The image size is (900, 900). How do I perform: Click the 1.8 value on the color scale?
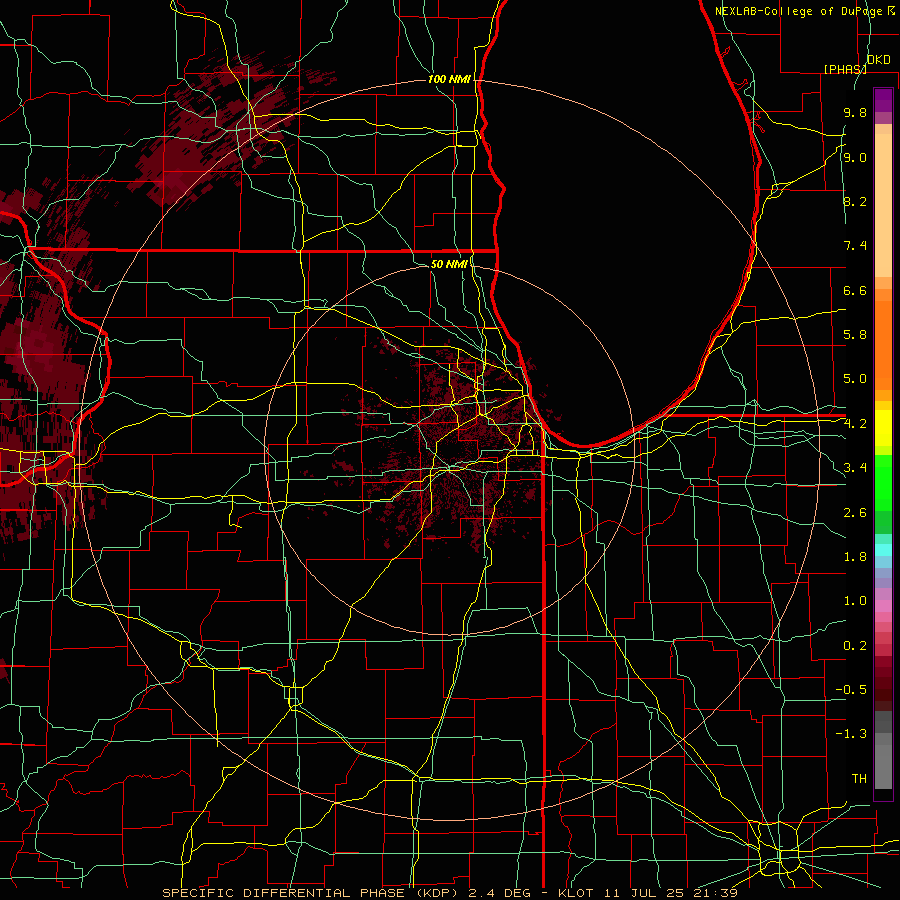tap(855, 557)
